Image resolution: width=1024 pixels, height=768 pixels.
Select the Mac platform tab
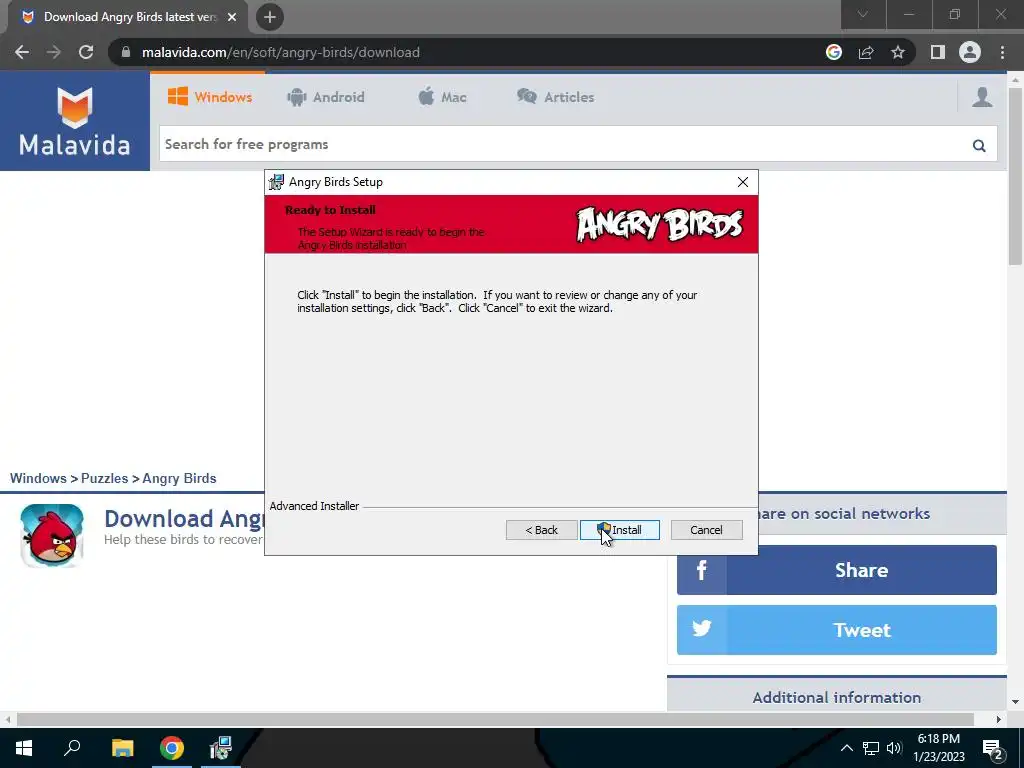[x=442, y=97]
